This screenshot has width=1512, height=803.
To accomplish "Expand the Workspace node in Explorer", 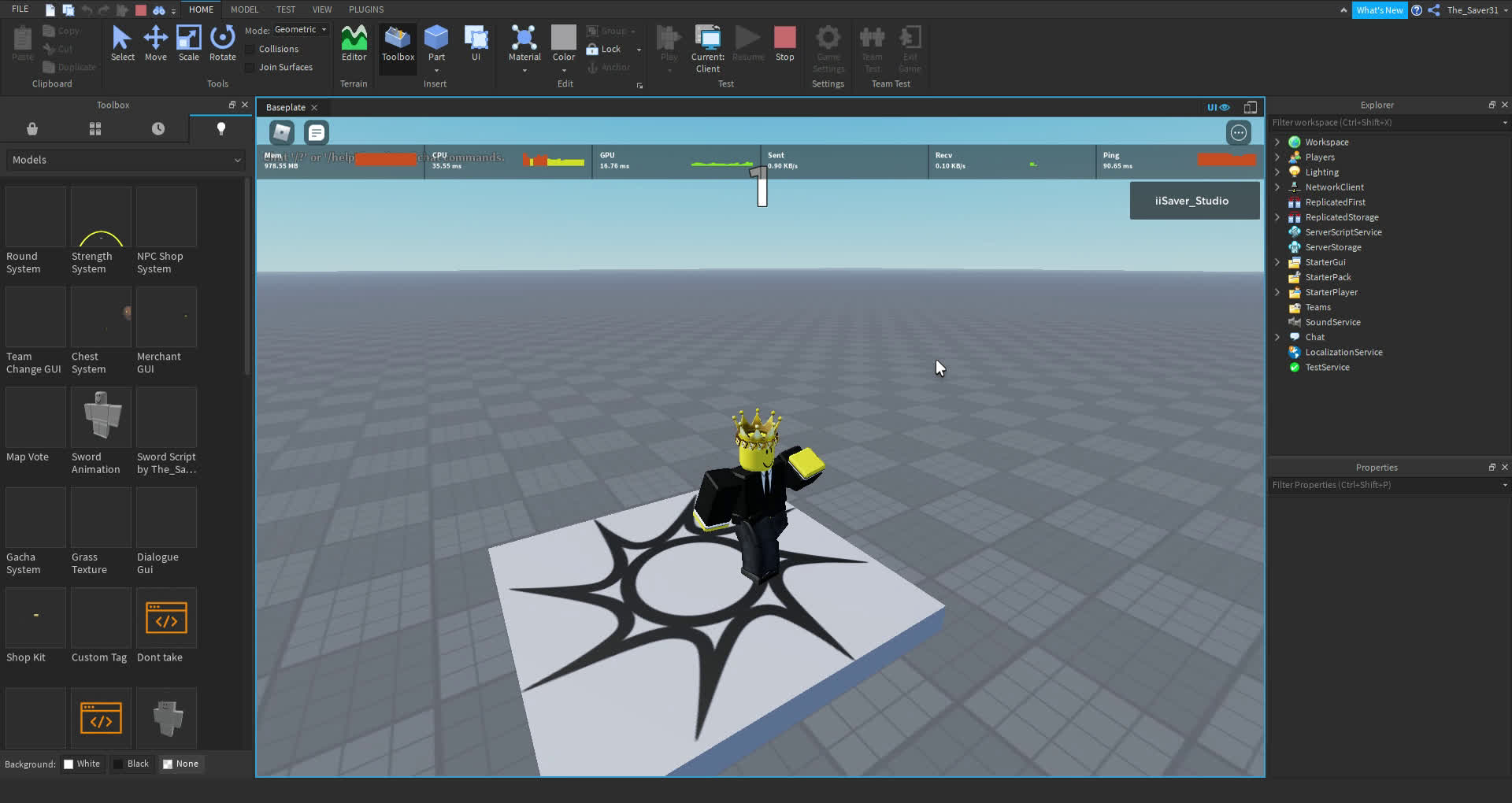I will (1277, 142).
